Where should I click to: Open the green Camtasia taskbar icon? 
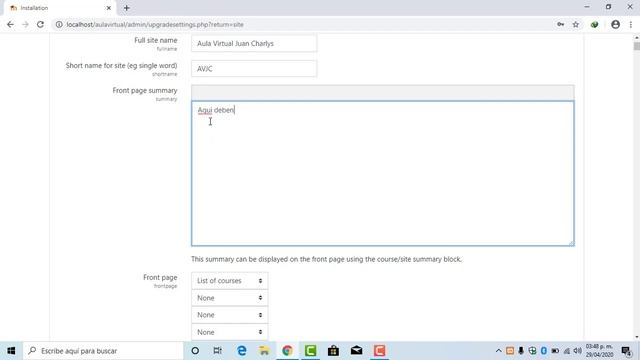310,351
